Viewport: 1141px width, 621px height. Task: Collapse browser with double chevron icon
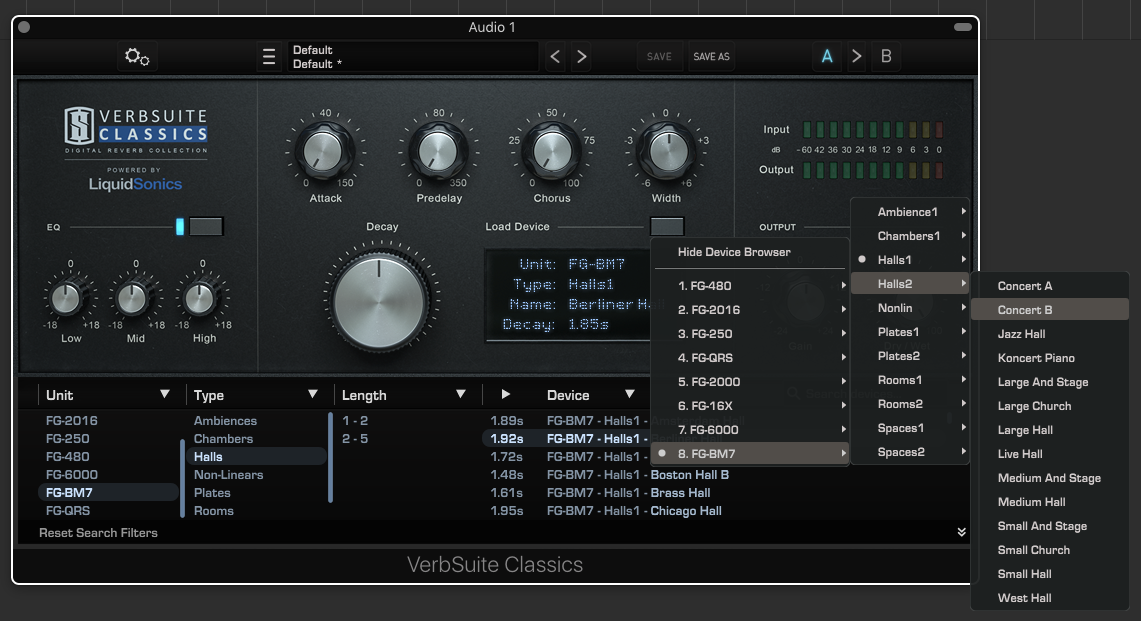[961, 532]
